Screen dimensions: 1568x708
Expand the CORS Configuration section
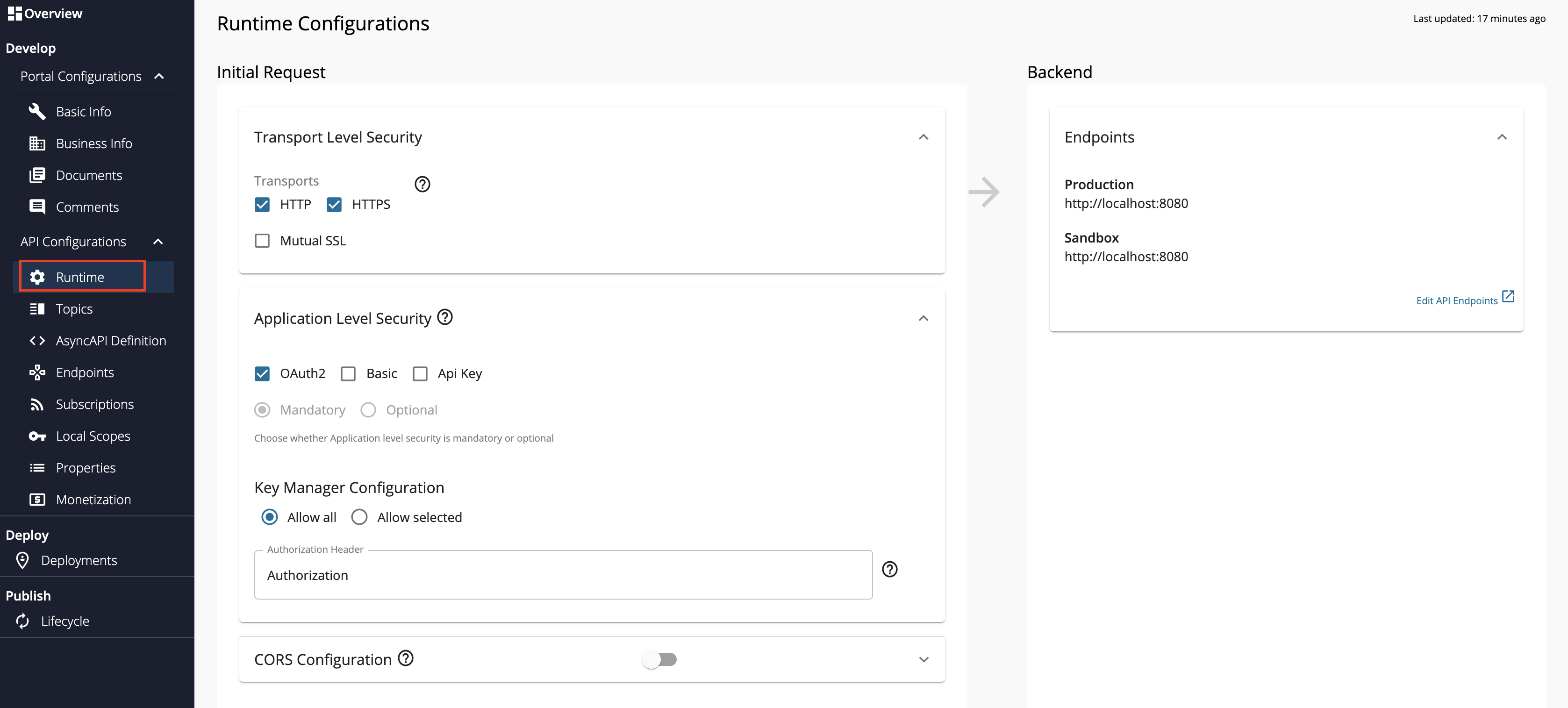924,659
